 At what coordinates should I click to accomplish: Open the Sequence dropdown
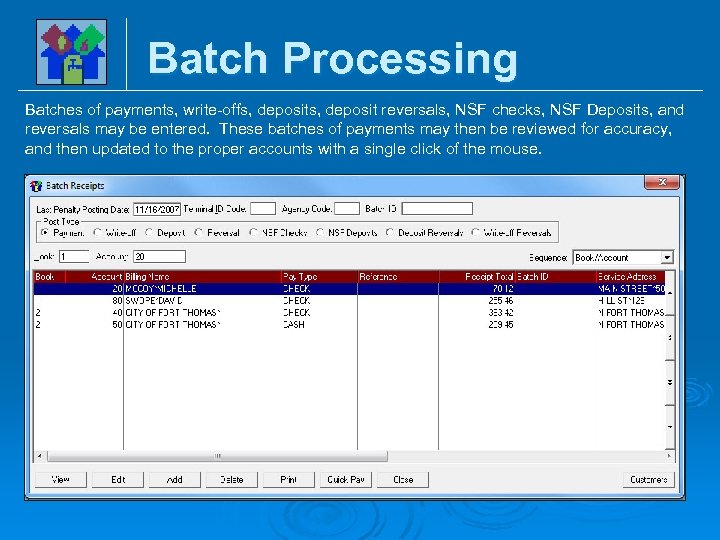click(667, 258)
